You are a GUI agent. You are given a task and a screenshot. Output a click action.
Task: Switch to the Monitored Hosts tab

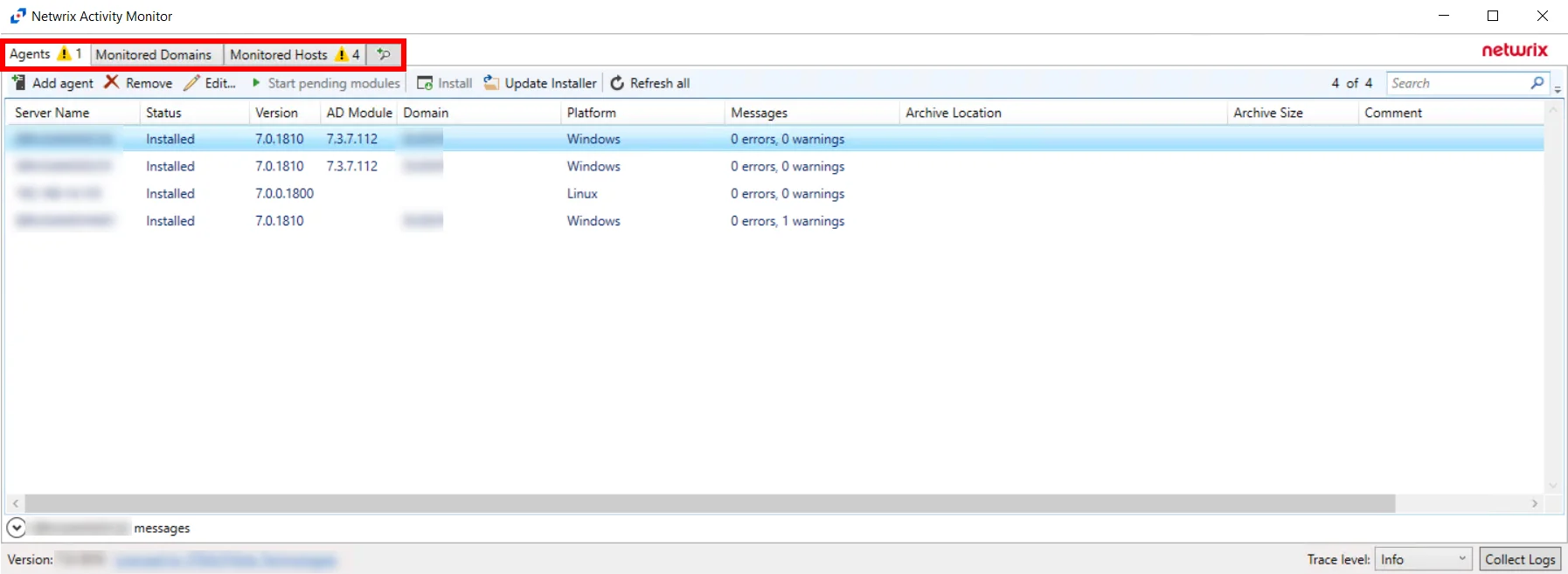pyautogui.click(x=295, y=54)
